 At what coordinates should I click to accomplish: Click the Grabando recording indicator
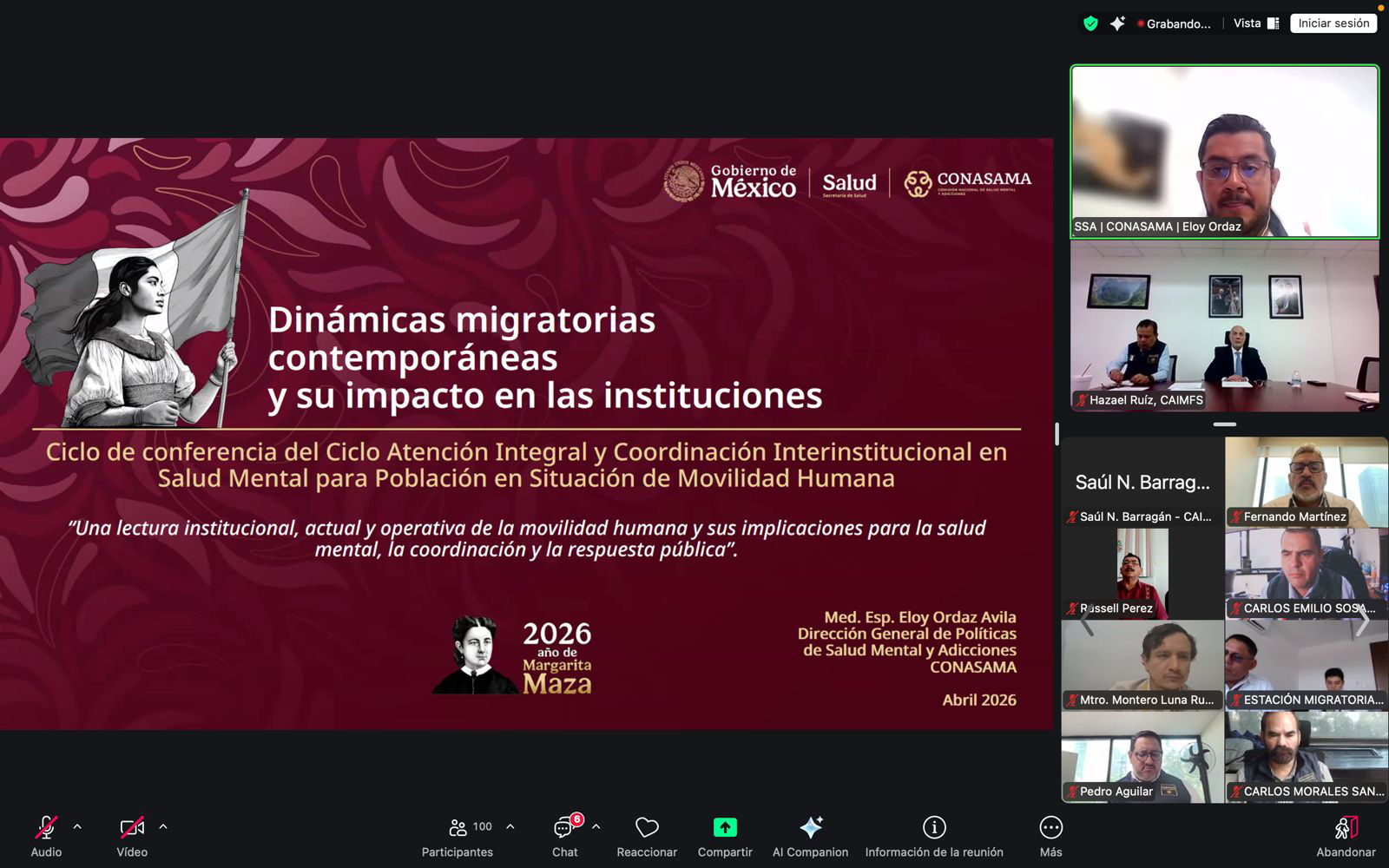click(x=1174, y=23)
